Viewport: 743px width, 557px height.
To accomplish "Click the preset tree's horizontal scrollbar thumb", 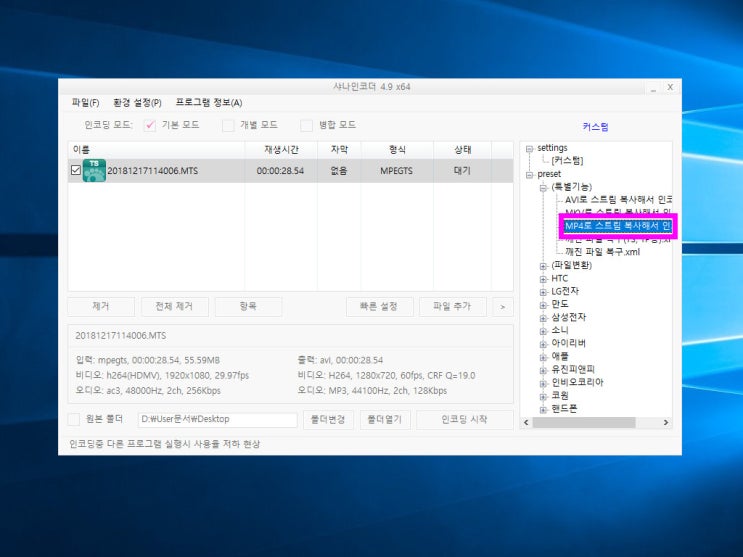I will point(584,422).
